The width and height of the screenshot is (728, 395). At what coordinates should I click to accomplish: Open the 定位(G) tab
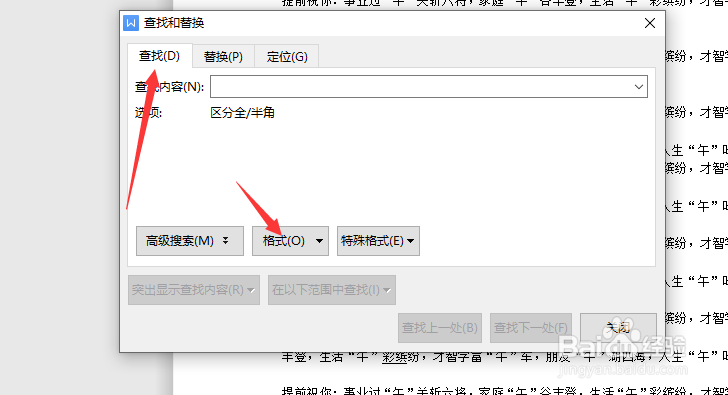pos(287,57)
